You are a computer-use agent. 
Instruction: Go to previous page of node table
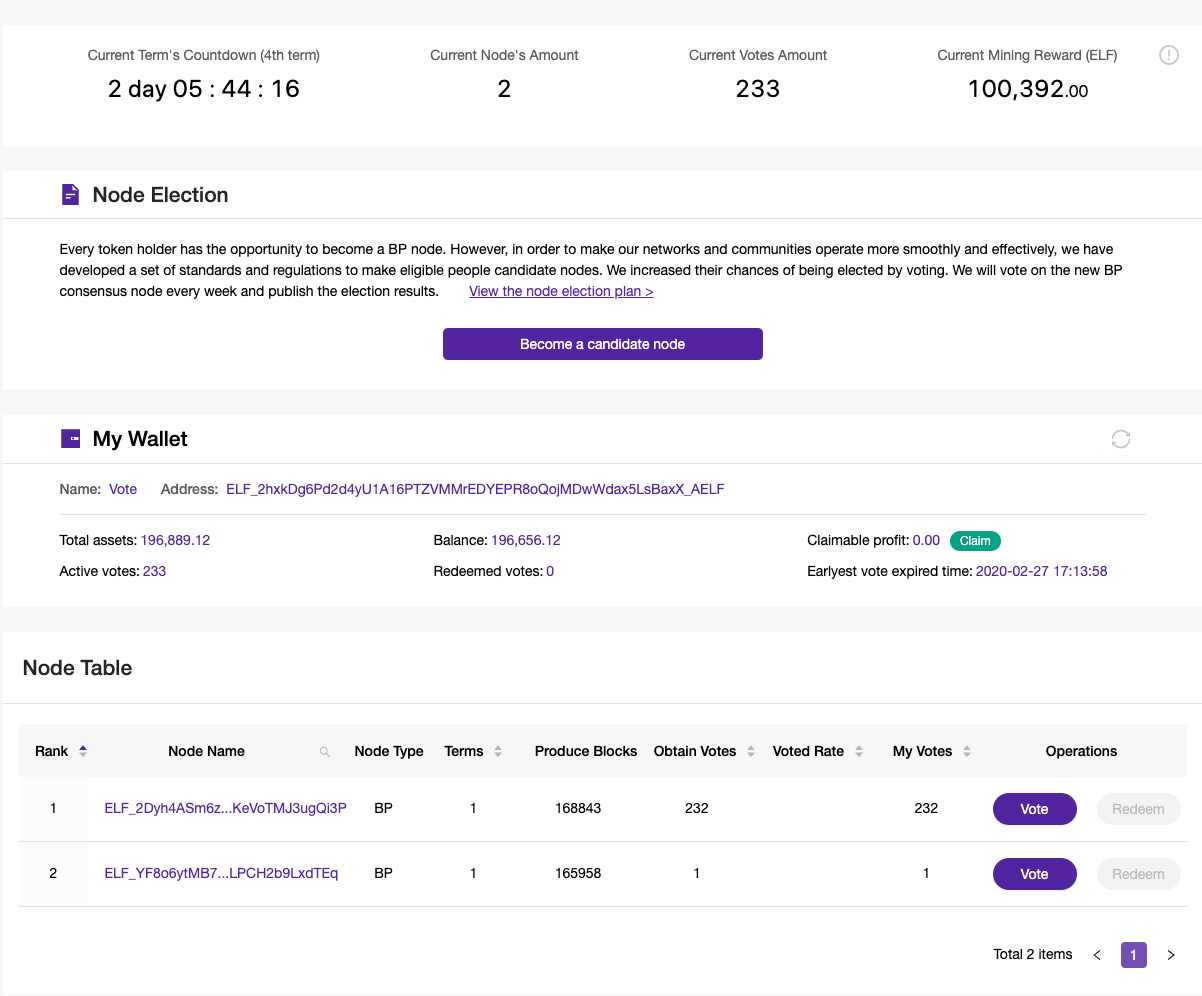click(1097, 955)
